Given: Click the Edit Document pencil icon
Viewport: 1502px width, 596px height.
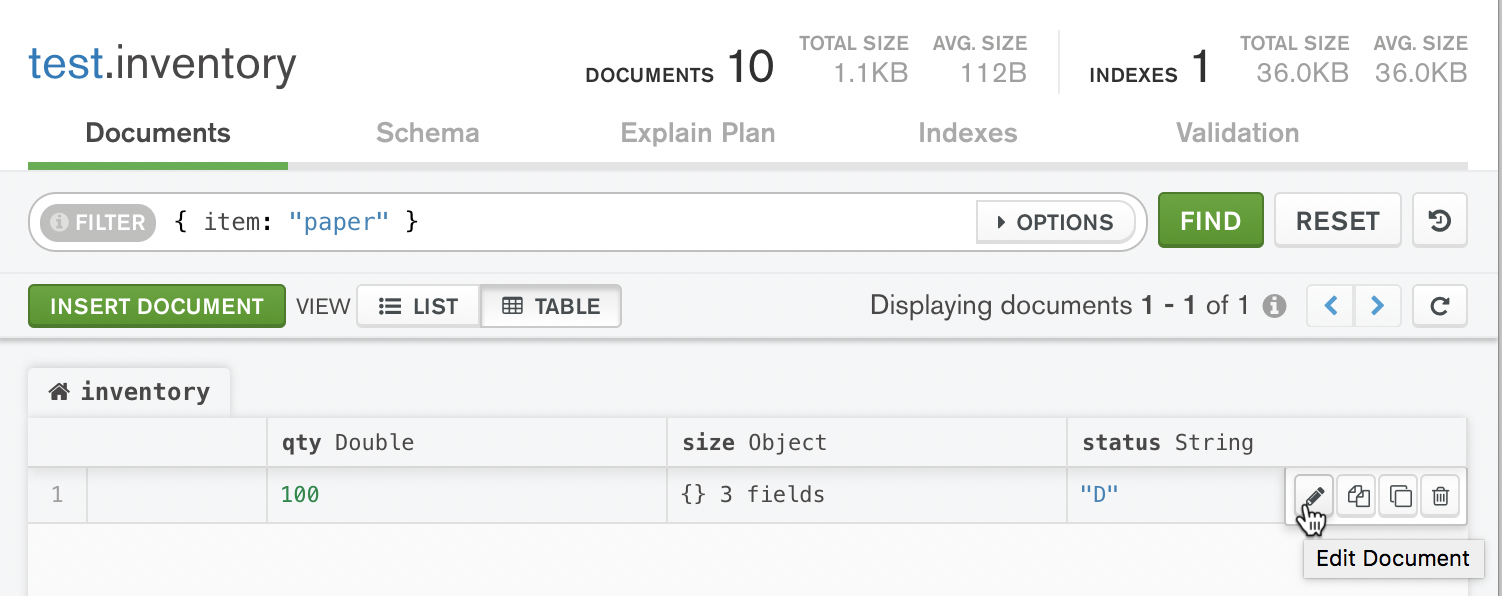Looking at the screenshot, I should click(1314, 495).
